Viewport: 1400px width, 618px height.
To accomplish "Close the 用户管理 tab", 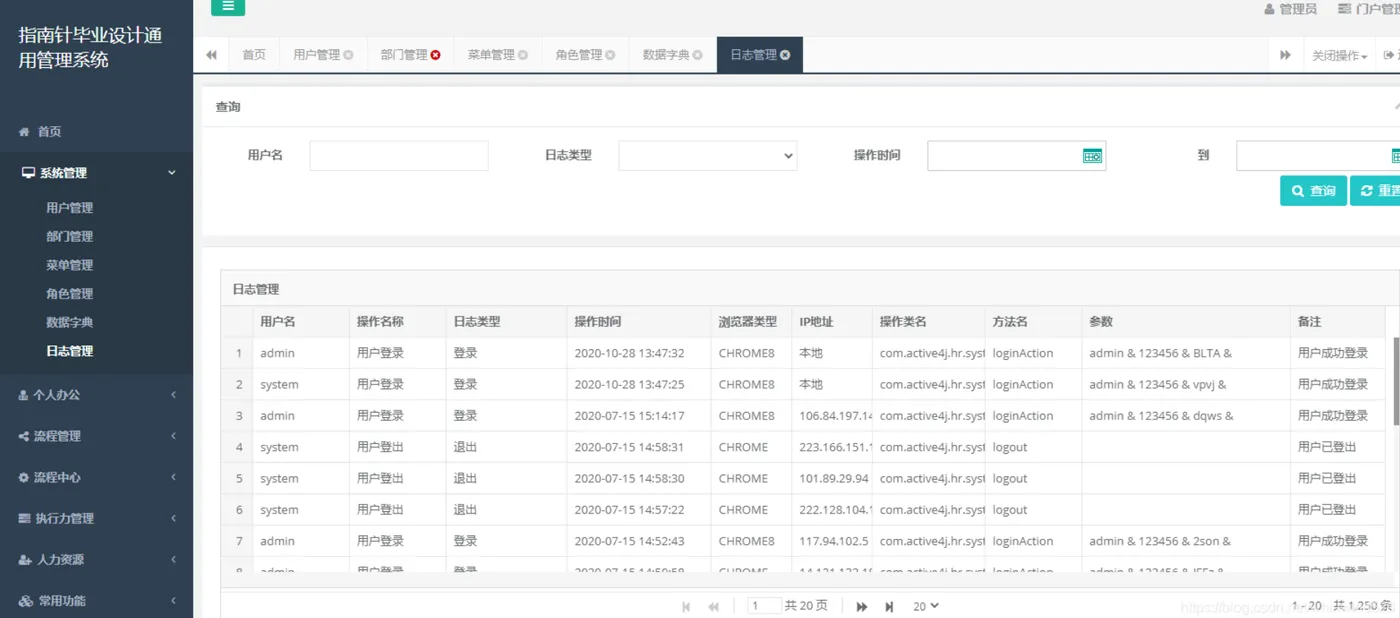I will [x=348, y=55].
